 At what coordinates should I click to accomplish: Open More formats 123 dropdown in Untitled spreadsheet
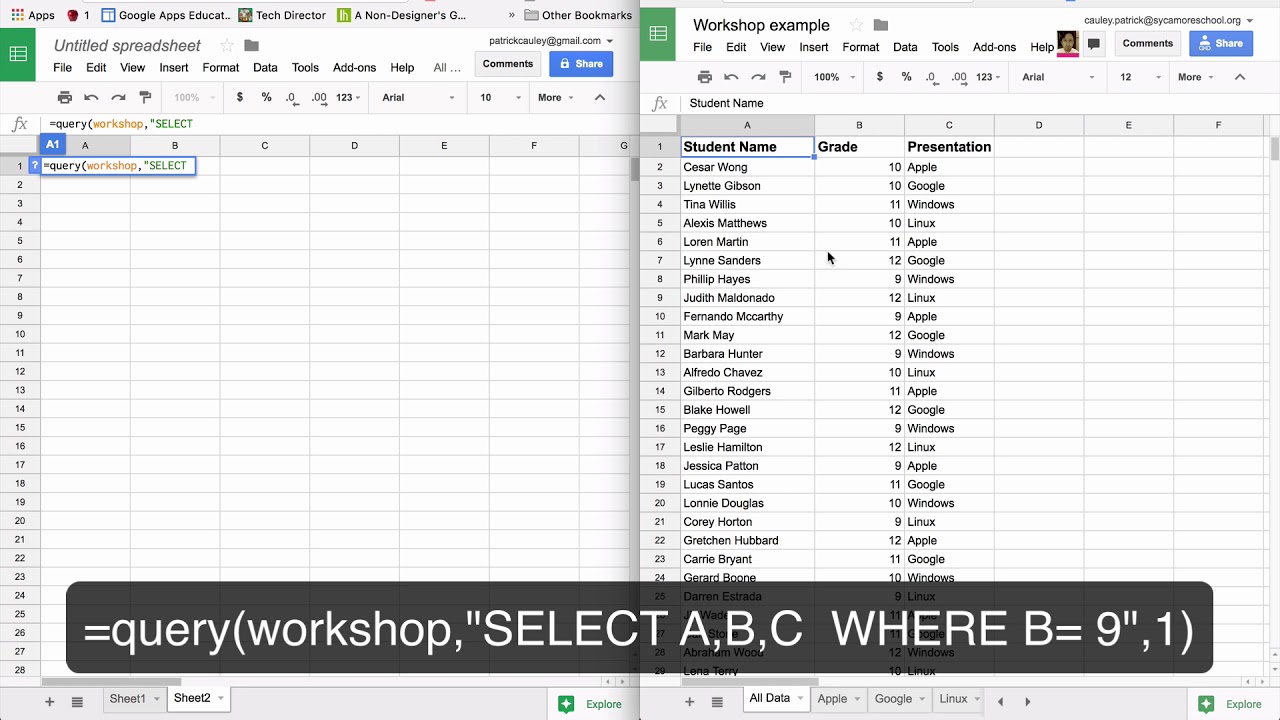[349, 97]
